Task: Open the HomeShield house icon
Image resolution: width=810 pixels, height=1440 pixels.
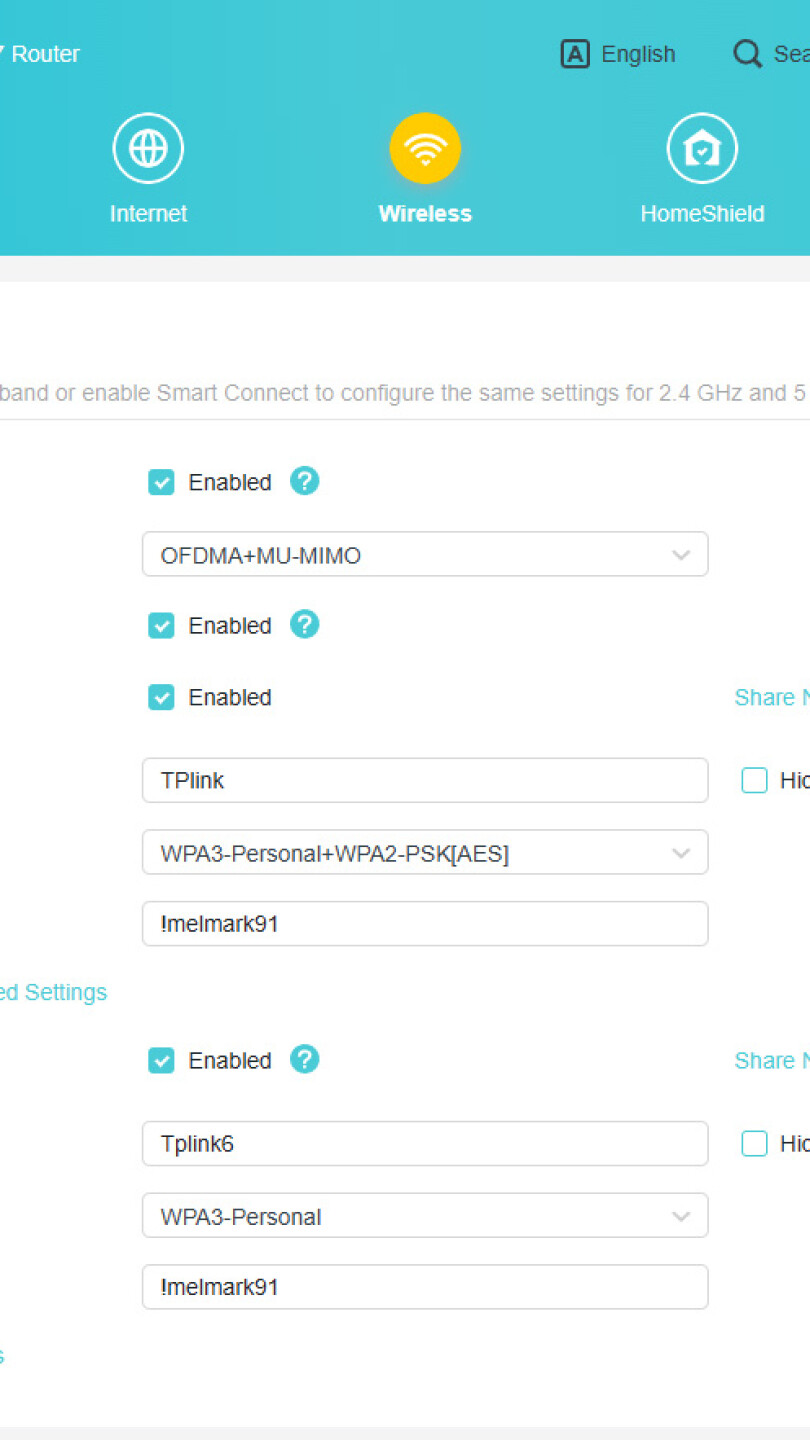Action: [702, 149]
